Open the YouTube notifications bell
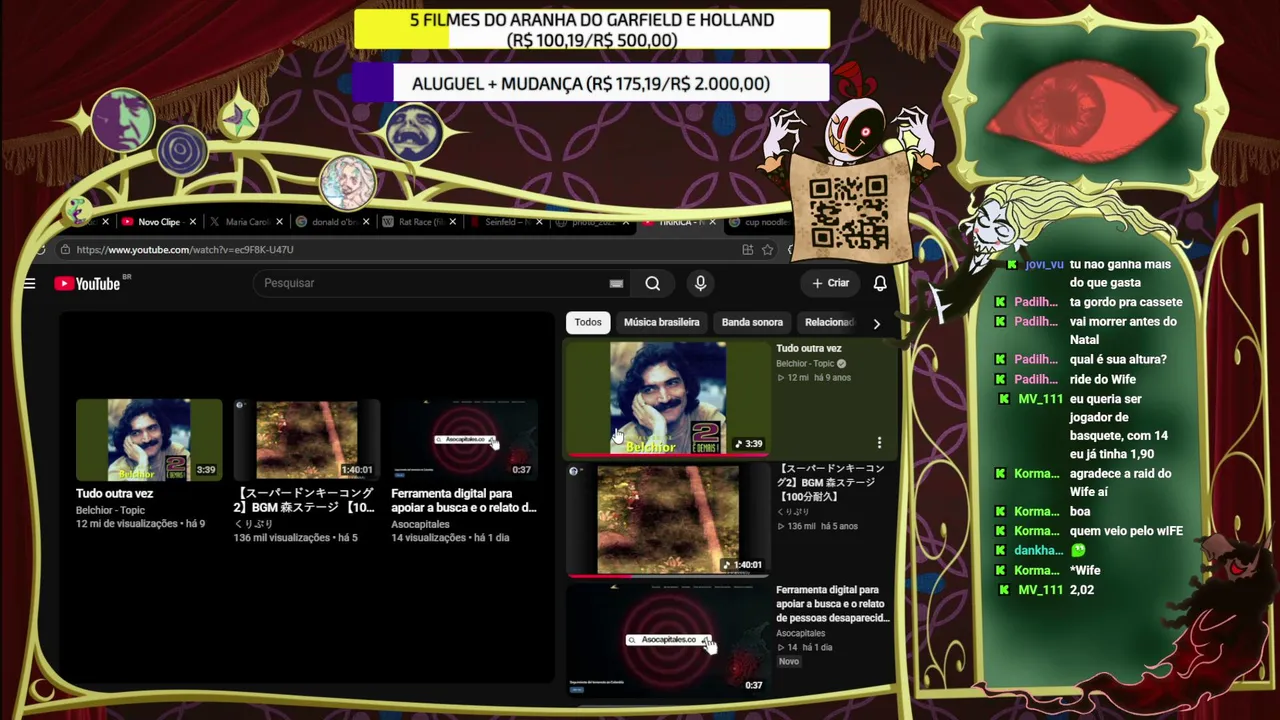 pyautogui.click(x=880, y=283)
